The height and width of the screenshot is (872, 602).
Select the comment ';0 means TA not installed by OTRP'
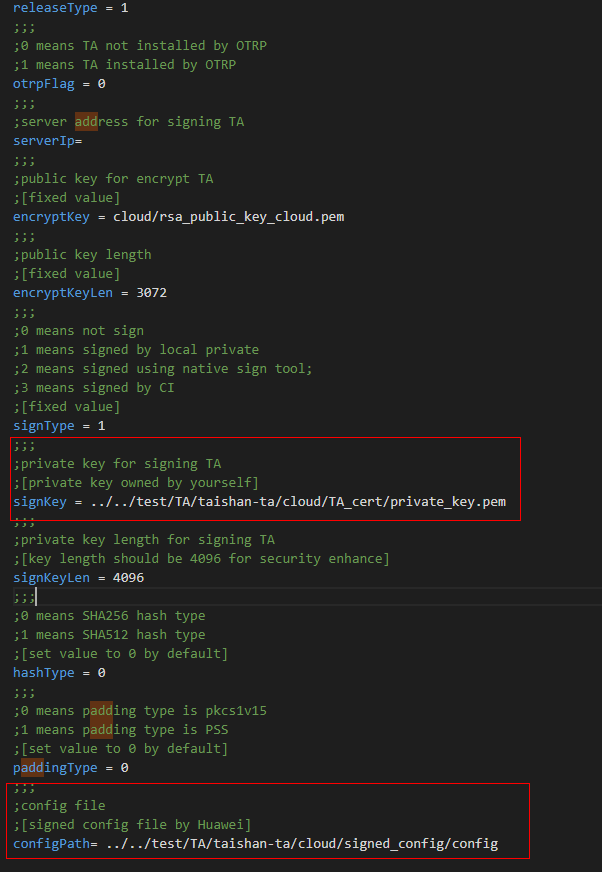point(140,46)
